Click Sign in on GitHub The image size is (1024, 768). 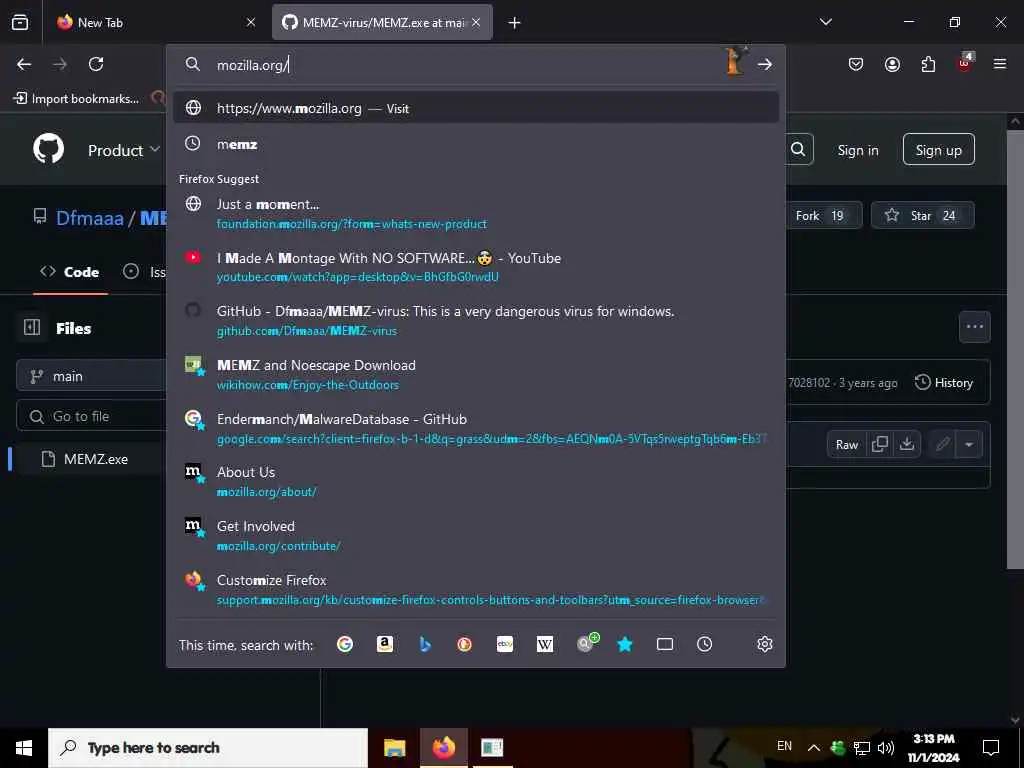tap(857, 150)
